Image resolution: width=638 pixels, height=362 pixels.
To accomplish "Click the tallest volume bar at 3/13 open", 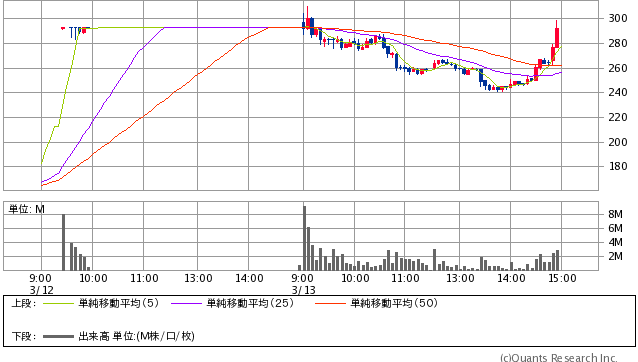I will (304, 238).
